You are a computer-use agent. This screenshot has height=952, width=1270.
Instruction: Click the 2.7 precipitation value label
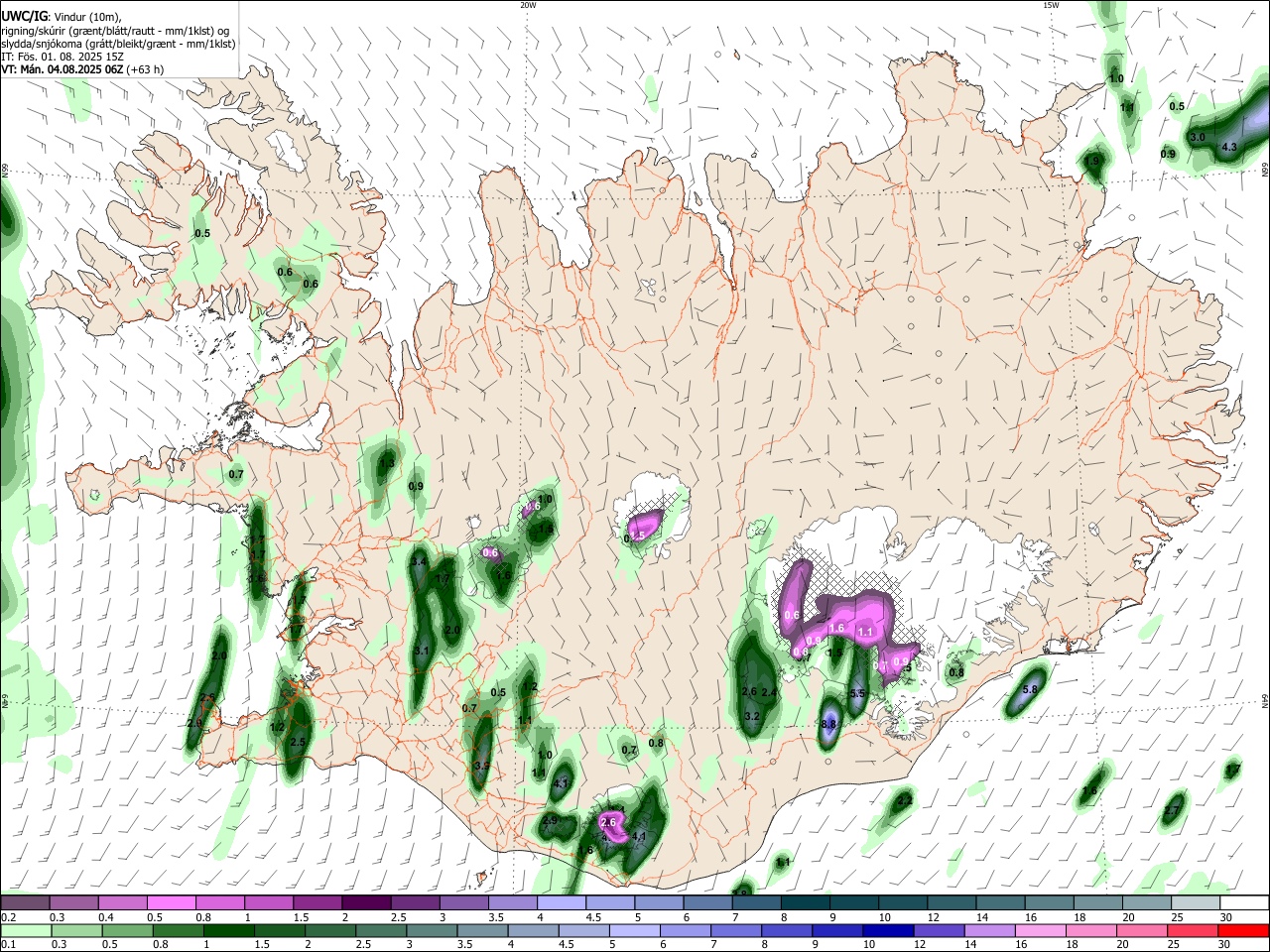pos(1172,811)
